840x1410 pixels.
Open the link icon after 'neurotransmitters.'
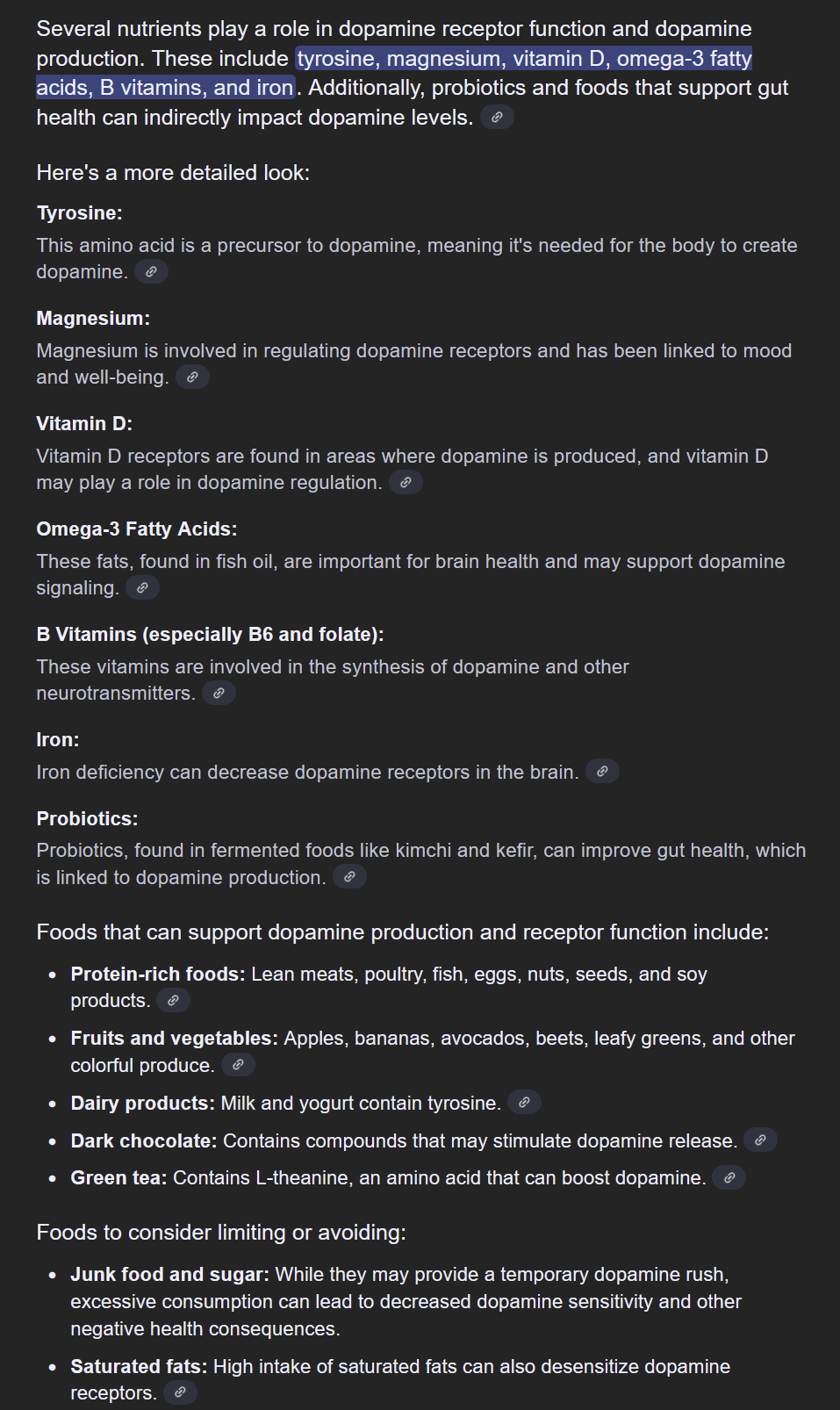pyautogui.click(x=219, y=693)
